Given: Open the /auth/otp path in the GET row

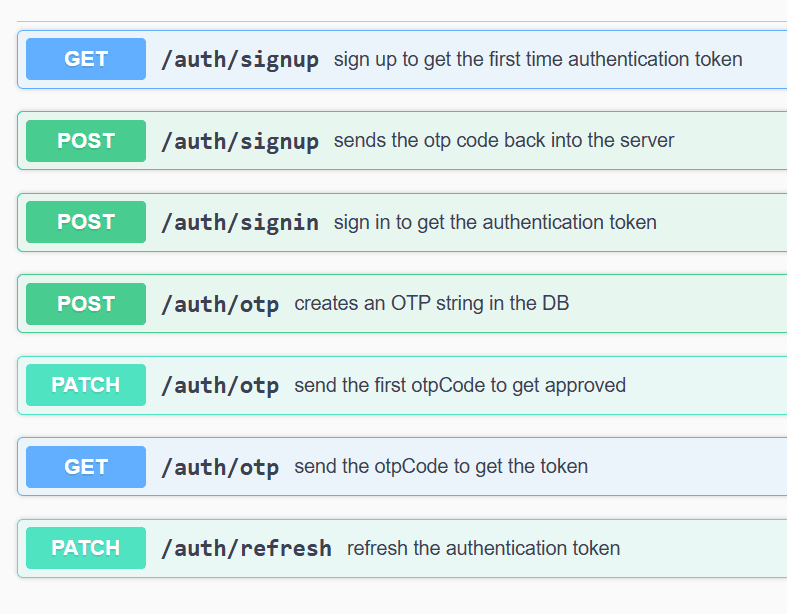Looking at the screenshot, I should 220,467.
